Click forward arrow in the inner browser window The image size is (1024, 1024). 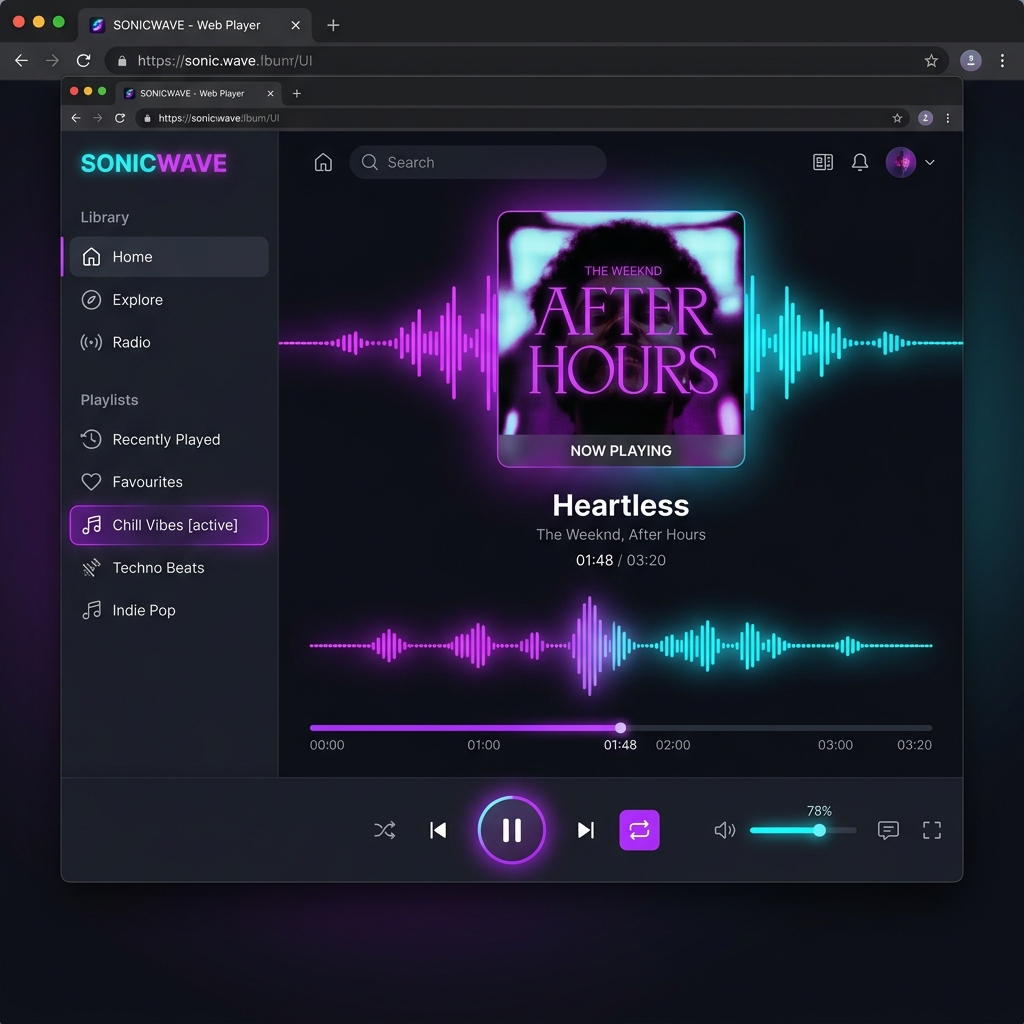click(97, 118)
